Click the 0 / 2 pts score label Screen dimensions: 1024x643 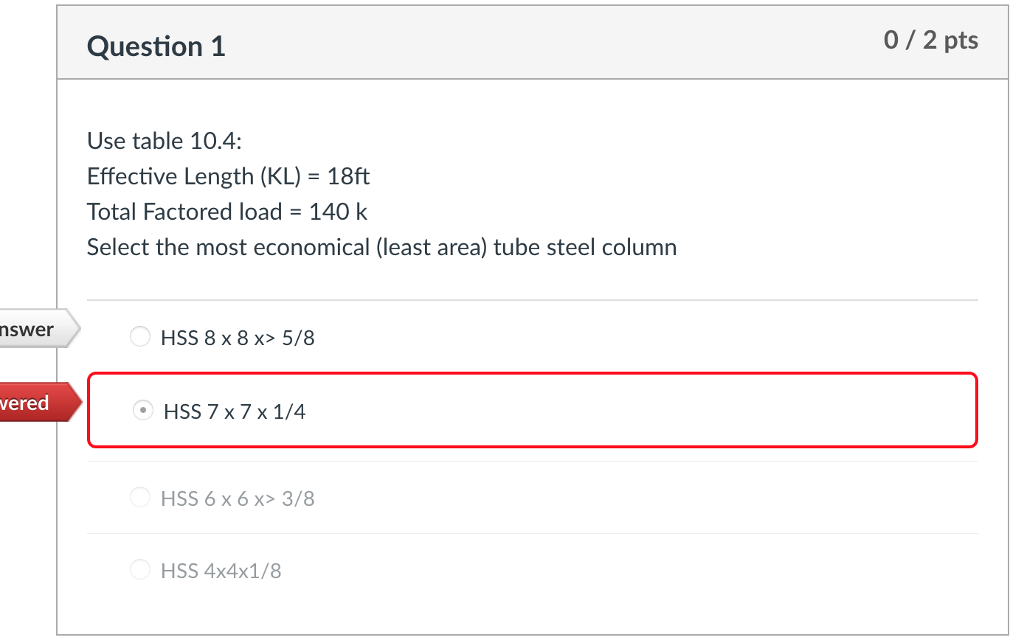tap(931, 41)
